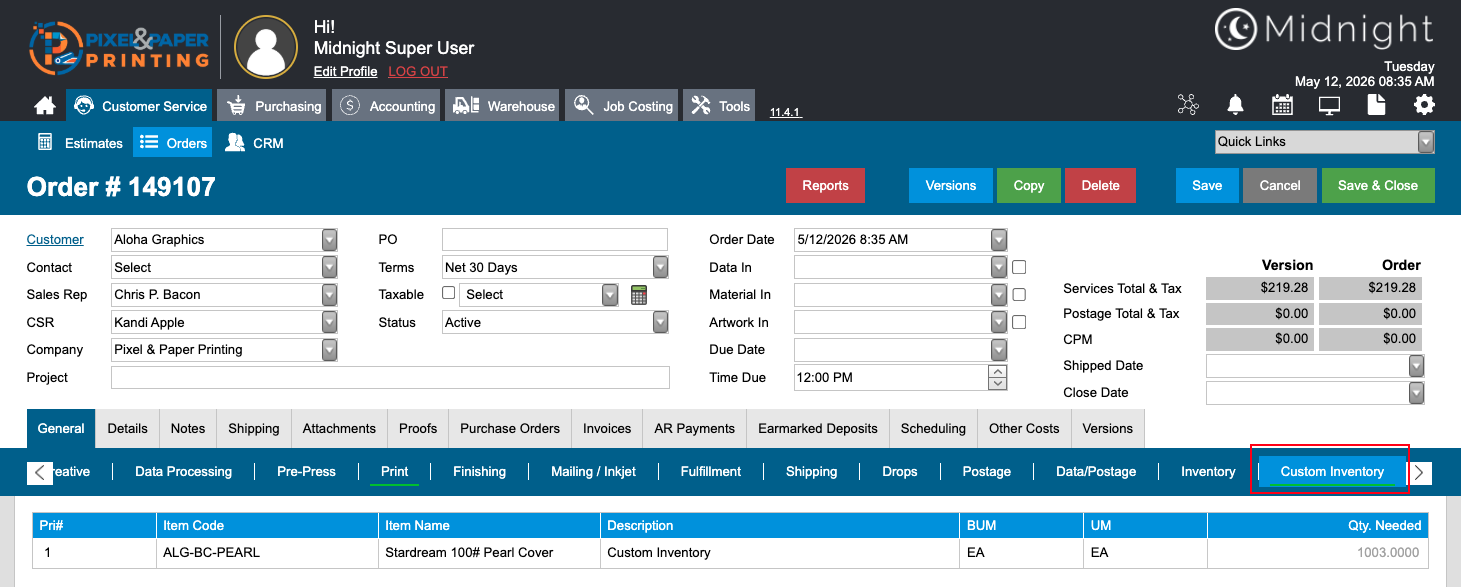Go to the Home icon

tap(44, 106)
